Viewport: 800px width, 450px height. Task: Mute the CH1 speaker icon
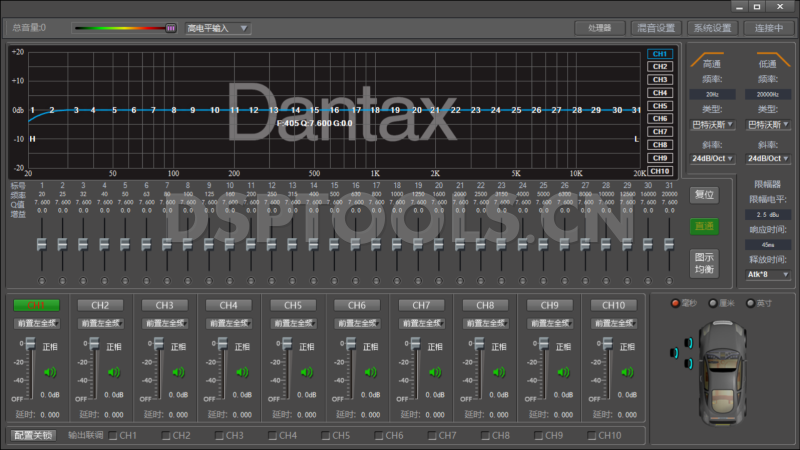tap(49, 372)
